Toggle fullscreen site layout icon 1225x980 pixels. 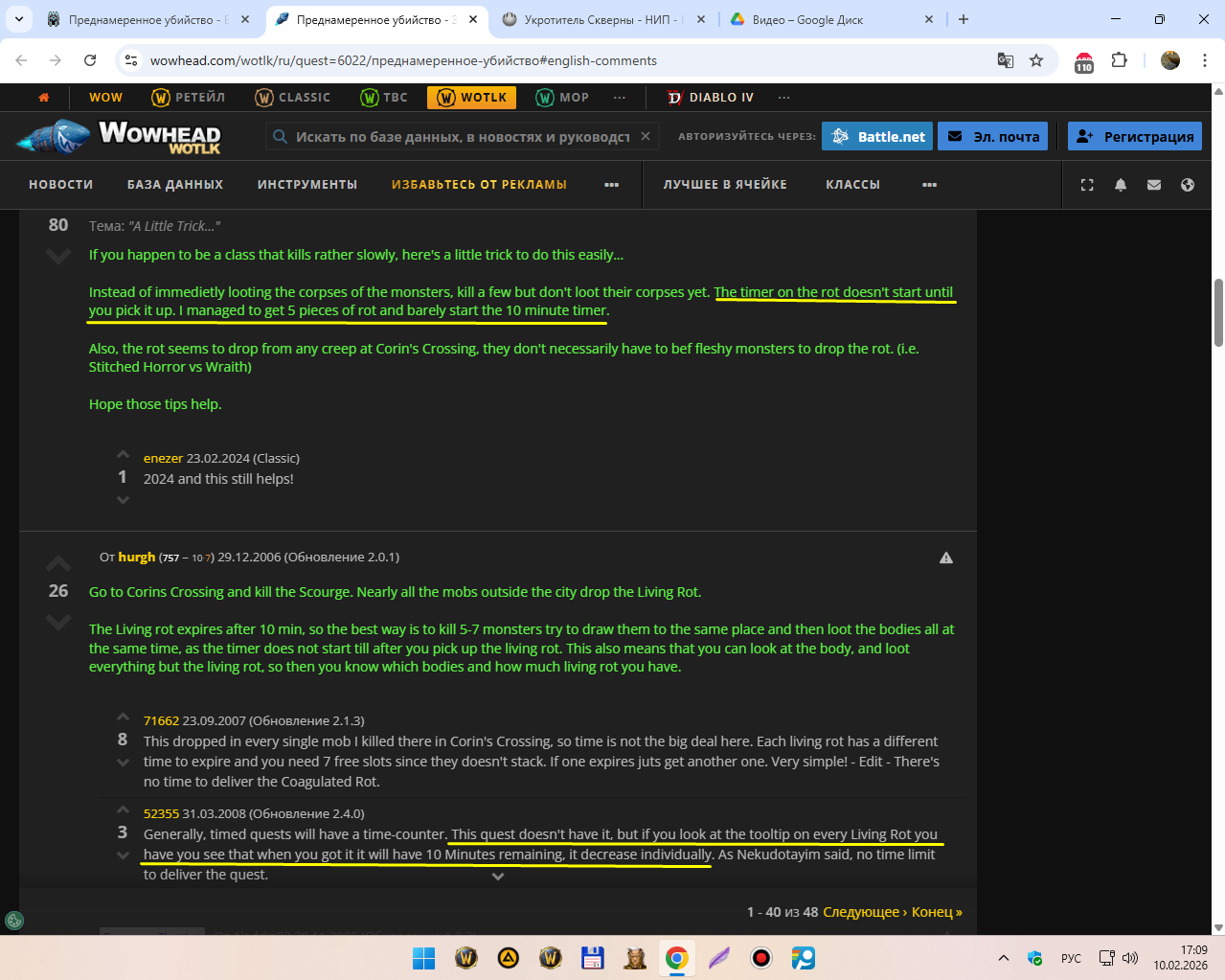[1086, 185]
